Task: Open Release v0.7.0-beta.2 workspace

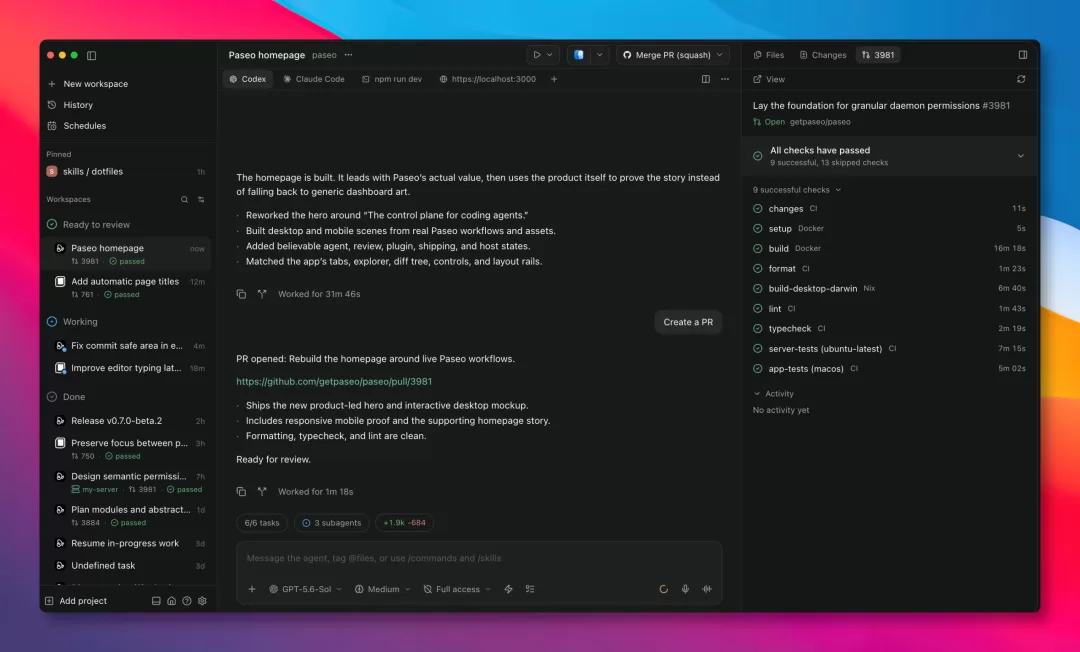Action: (128, 421)
